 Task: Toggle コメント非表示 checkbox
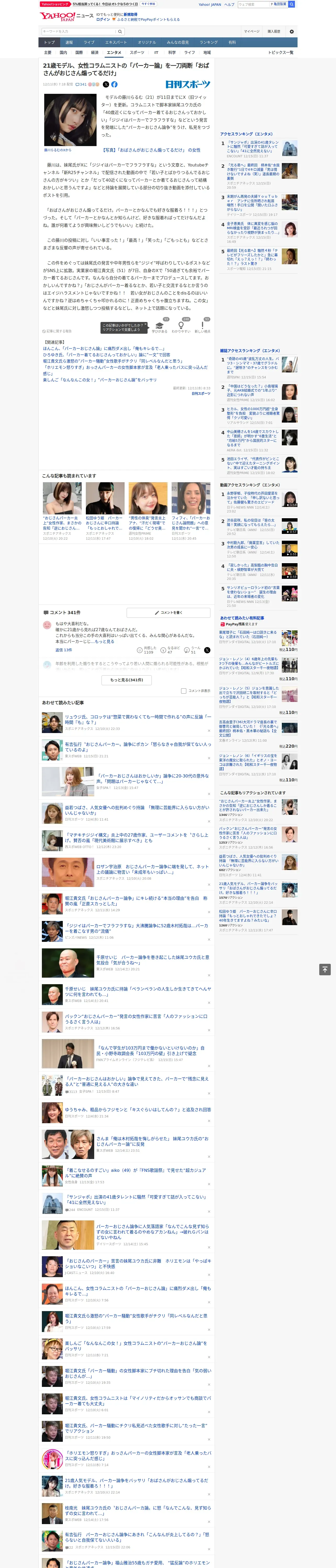click(183, 691)
